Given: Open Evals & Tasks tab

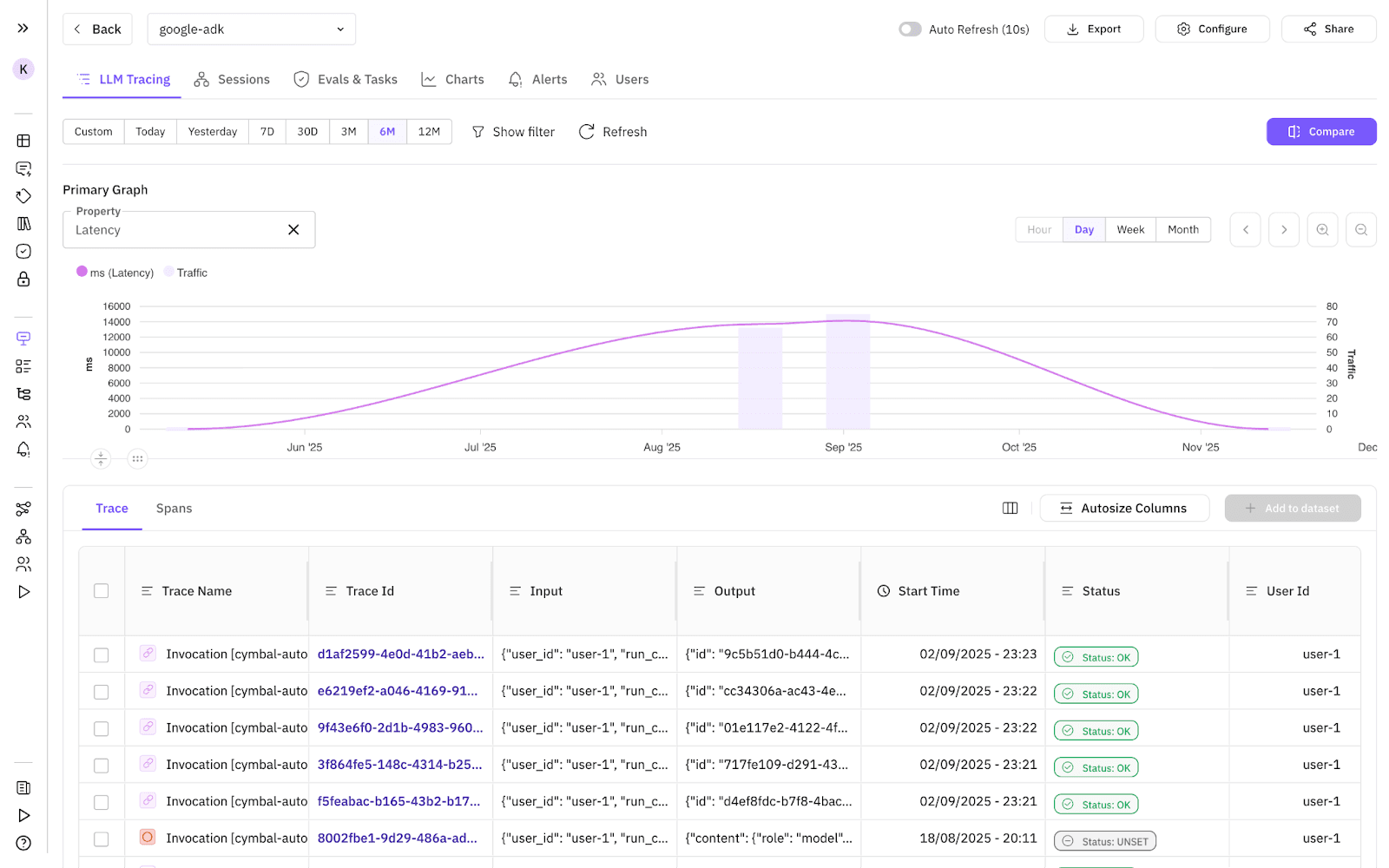Looking at the screenshot, I should 346,80.
